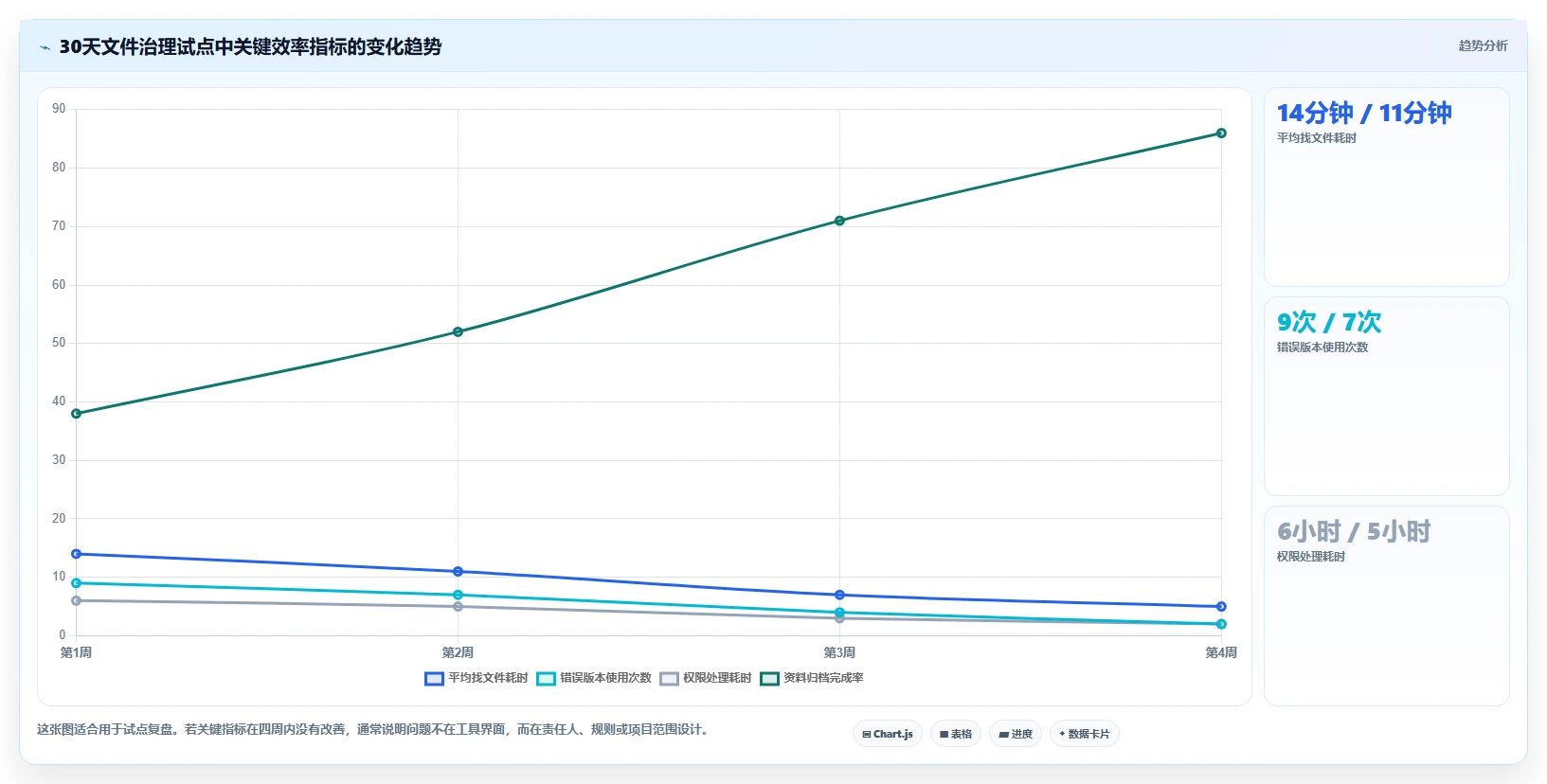Toggle the 平均找文件耗时 legend swatch
The width and height of the screenshot is (1547, 784).
[434, 679]
